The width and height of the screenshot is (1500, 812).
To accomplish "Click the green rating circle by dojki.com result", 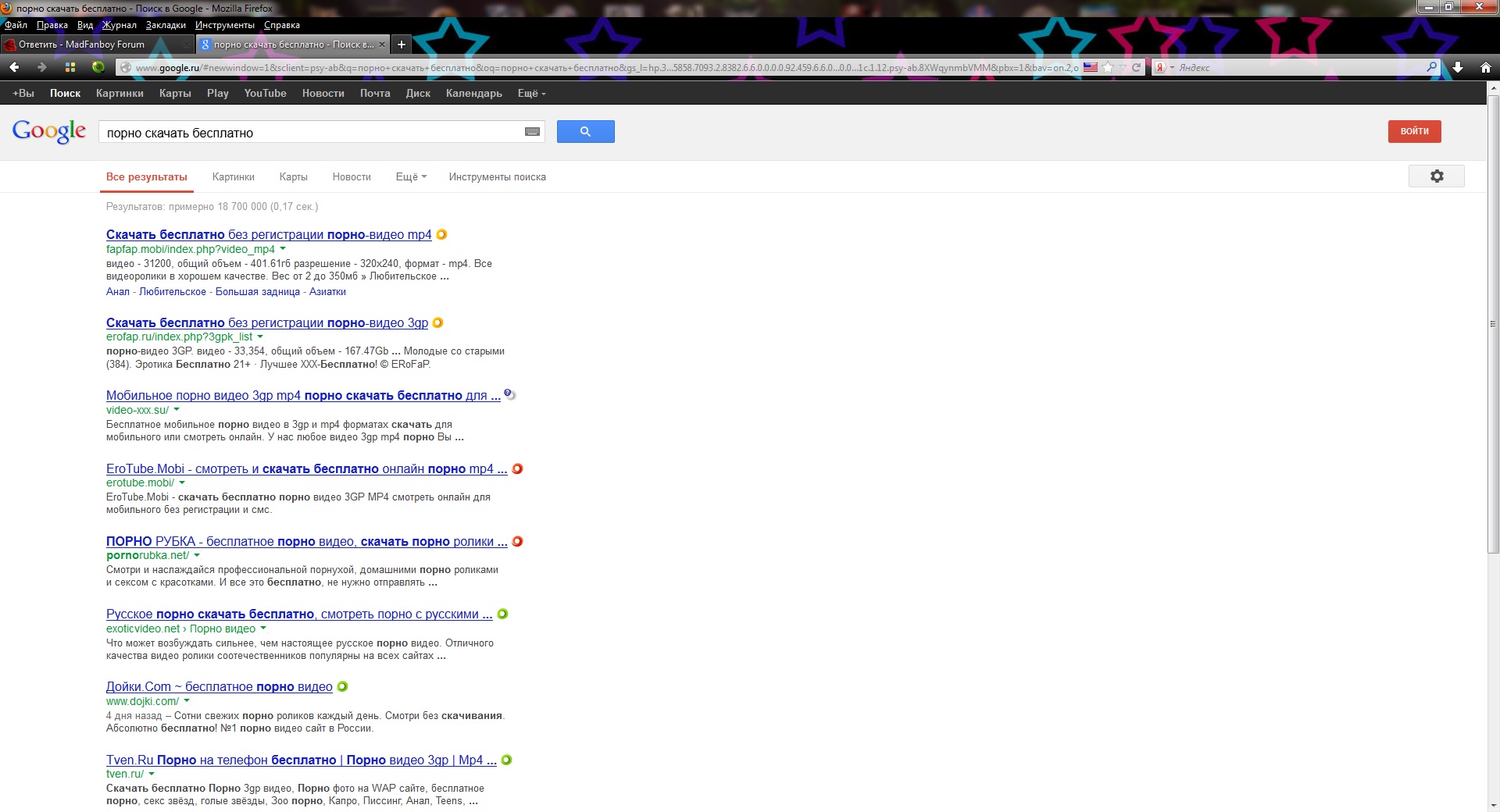I will point(342,686).
